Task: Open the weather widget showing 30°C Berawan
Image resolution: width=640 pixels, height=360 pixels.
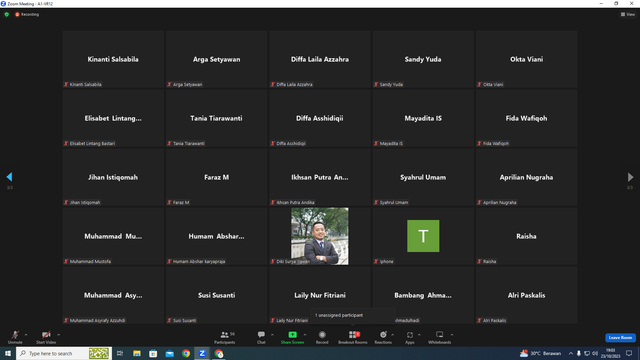Action: pyautogui.click(x=540, y=353)
